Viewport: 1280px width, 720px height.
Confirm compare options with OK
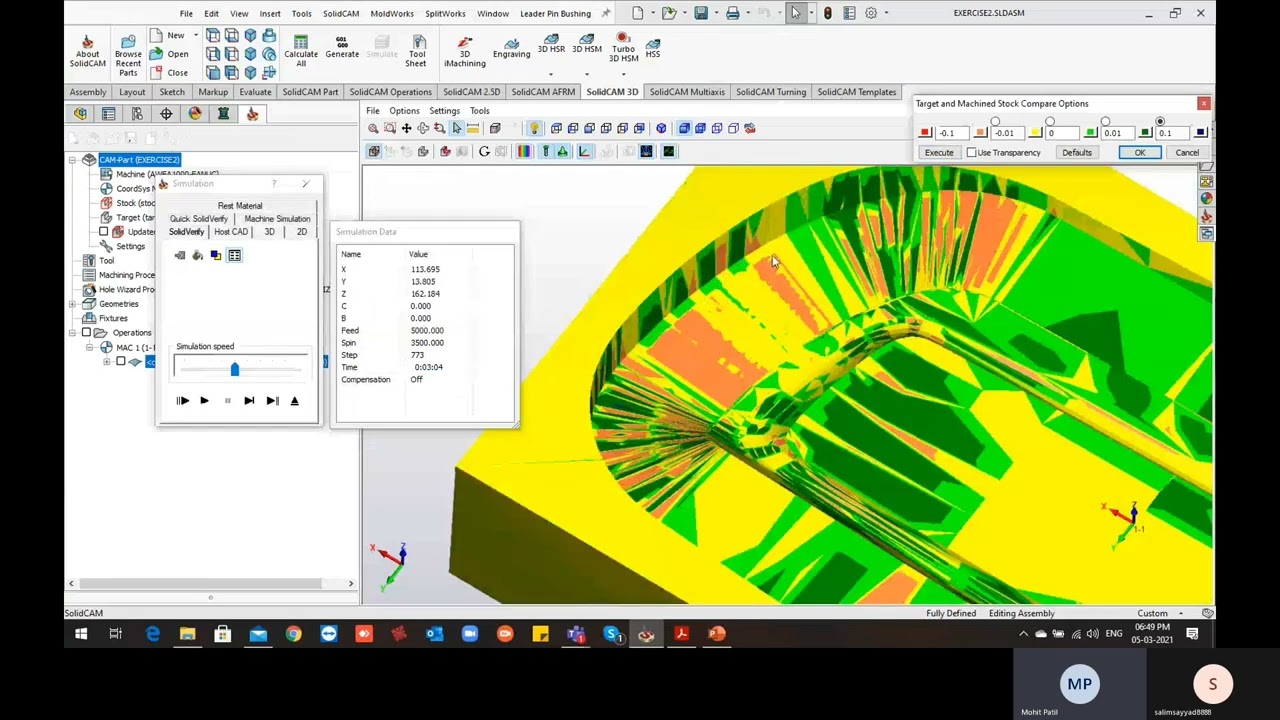[1140, 153]
